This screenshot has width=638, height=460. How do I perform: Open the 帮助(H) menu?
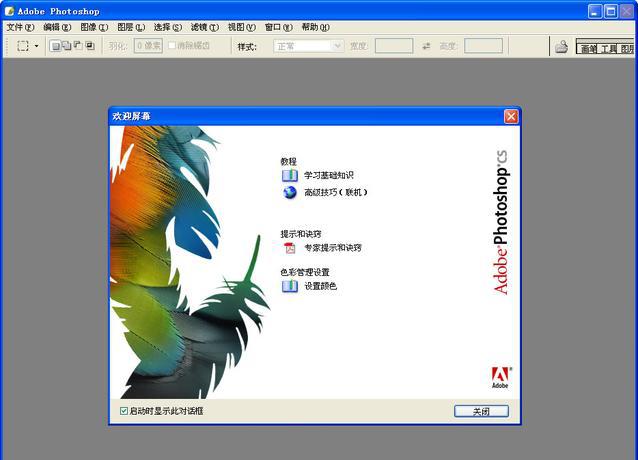pyautogui.click(x=315, y=27)
